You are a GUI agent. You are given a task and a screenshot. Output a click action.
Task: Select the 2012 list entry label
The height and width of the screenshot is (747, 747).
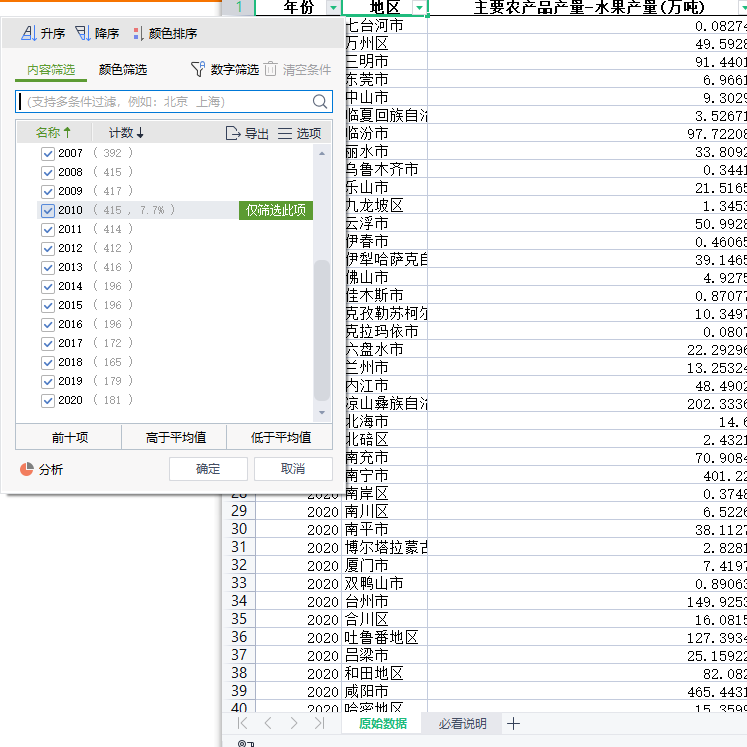[x=71, y=248]
